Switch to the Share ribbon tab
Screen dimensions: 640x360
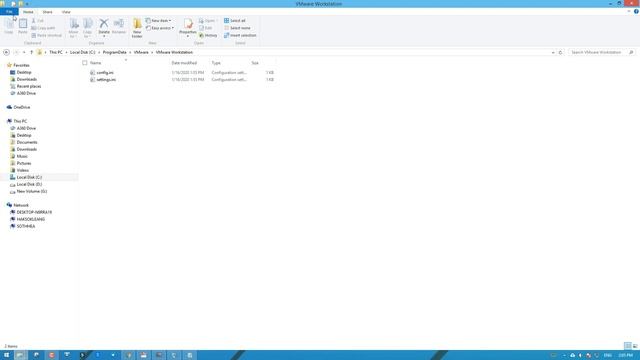47,12
